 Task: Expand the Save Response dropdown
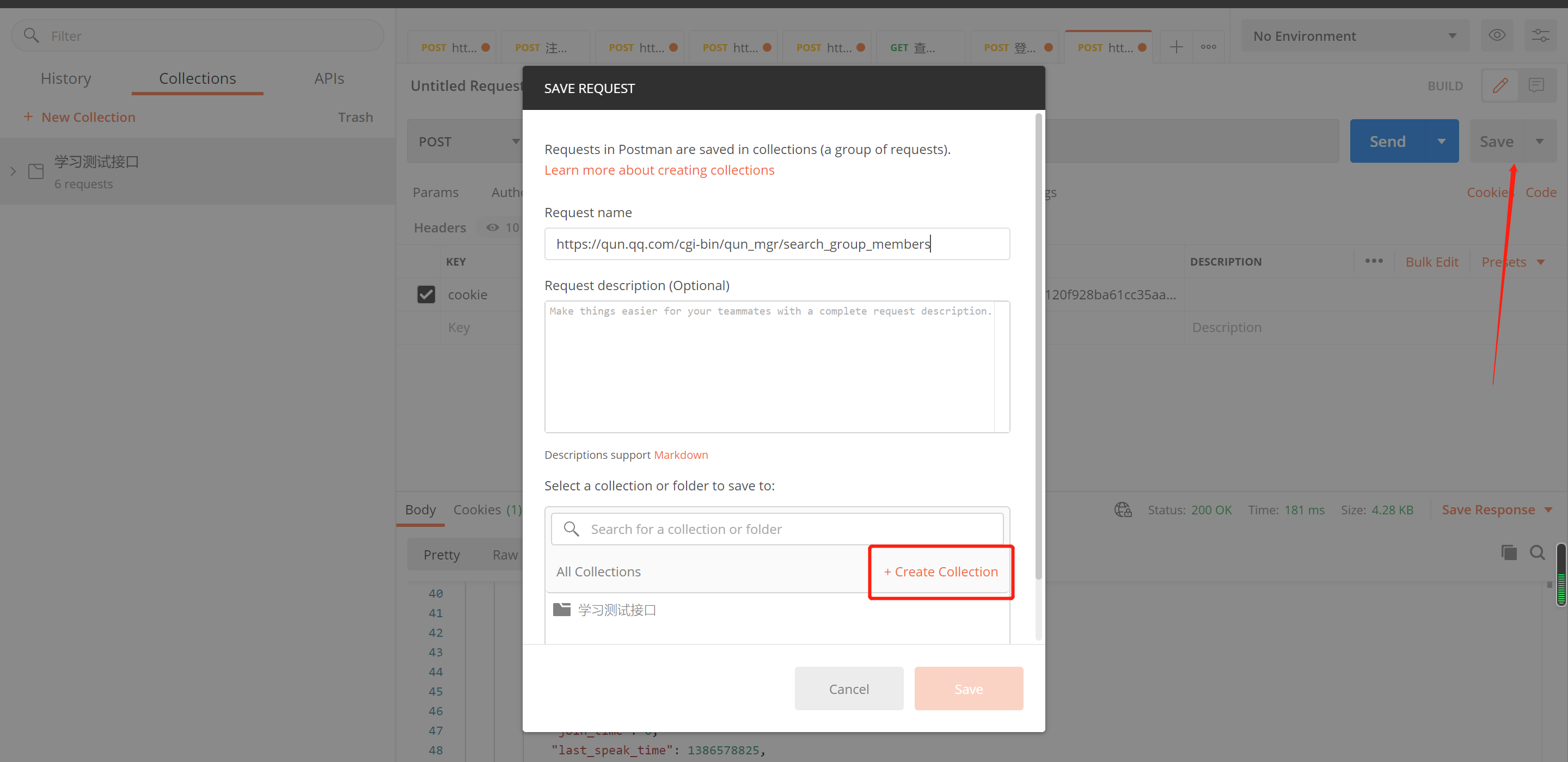point(1548,509)
